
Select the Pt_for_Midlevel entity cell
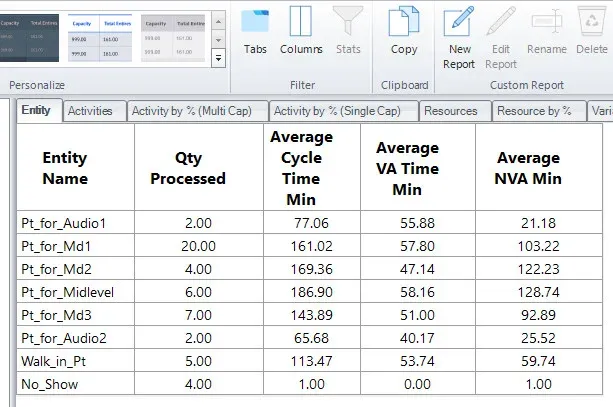[x=75, y=292]
